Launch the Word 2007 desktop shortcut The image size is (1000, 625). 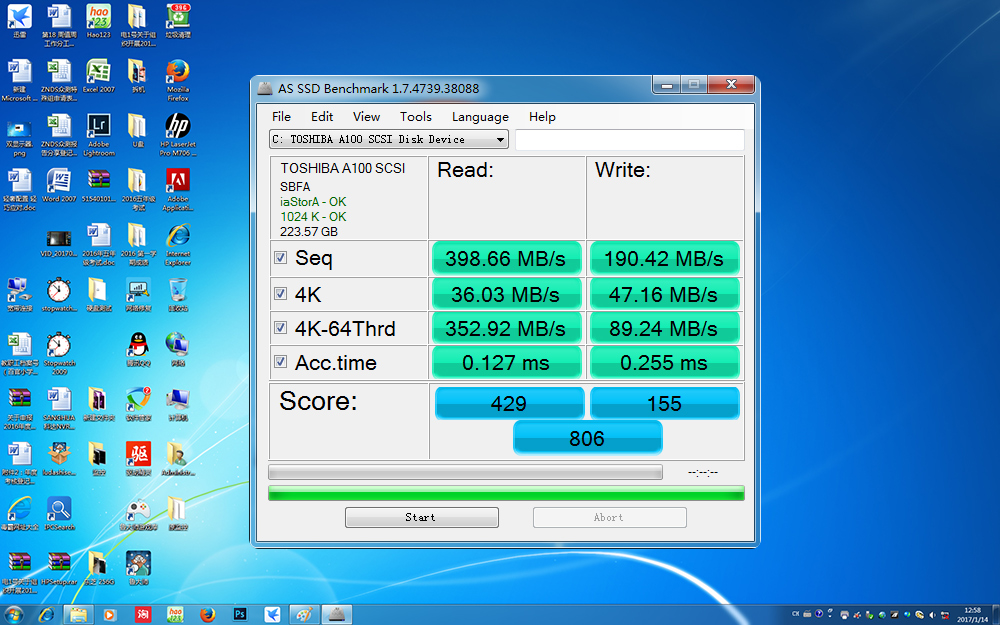pyautogui.click(x=59, y=182)
